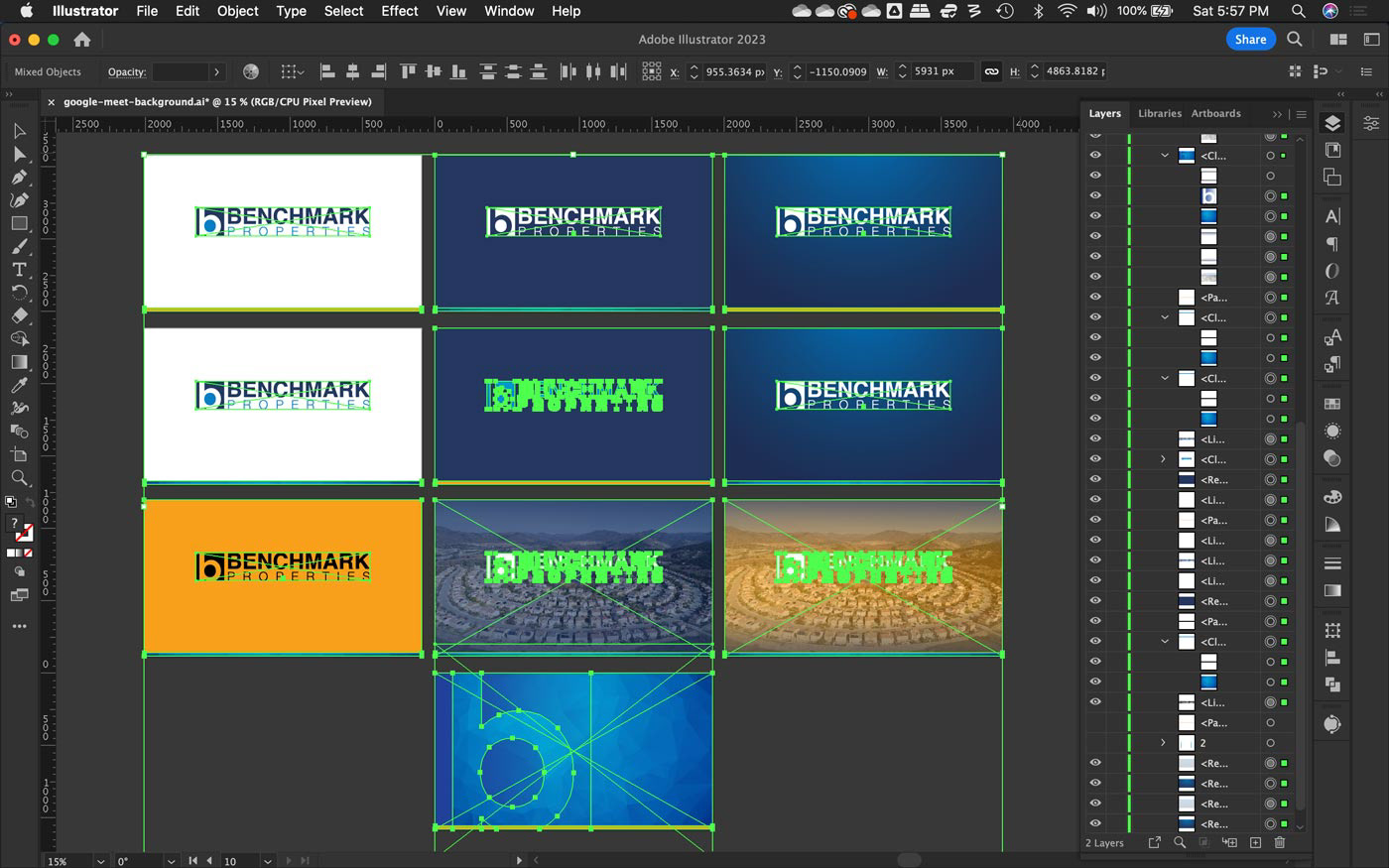The width and height of the screenshot is (1389, 868).
Task: Hide the collapsed <Cl...> group row
Action: 1095,459
